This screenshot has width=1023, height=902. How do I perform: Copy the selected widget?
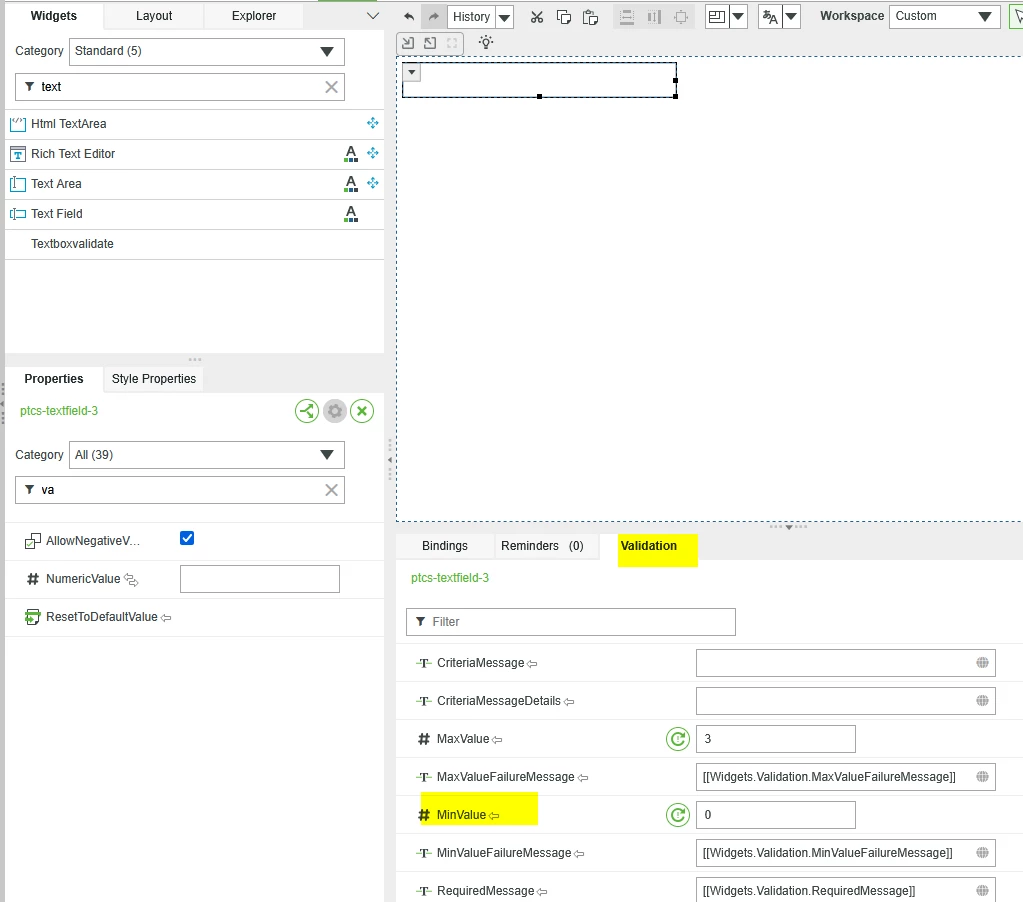click(564, 17)
